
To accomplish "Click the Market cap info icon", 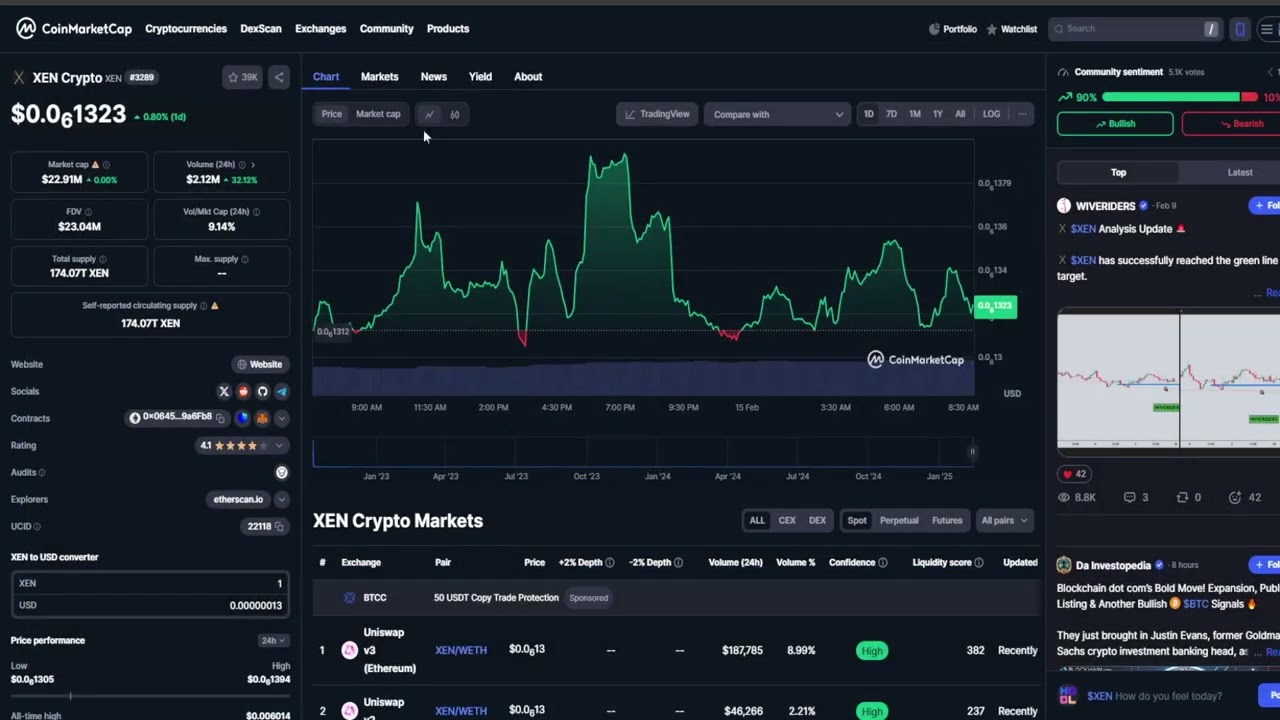I will (x=106, y=165).
